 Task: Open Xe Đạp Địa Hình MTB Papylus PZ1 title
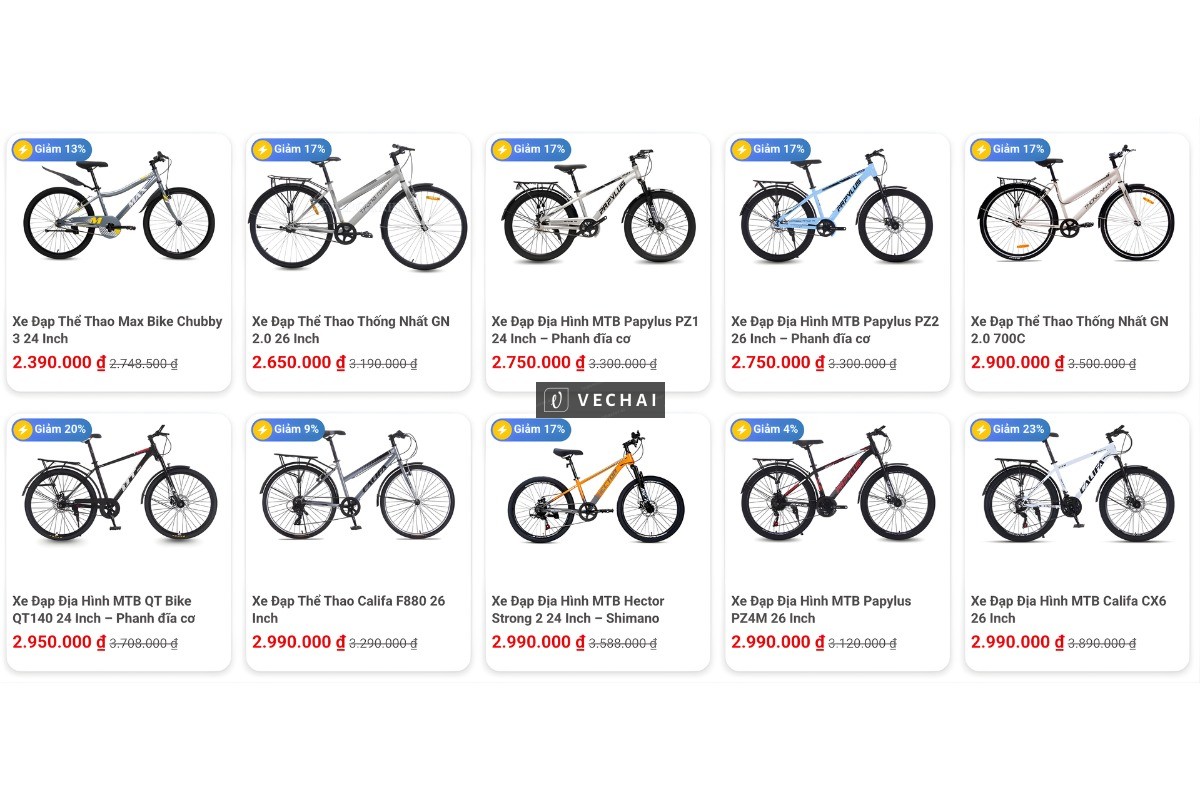(x=595, y=330)
